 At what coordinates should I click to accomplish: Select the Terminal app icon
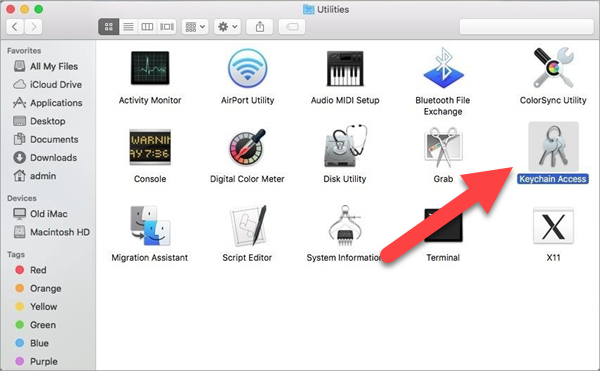443,226
